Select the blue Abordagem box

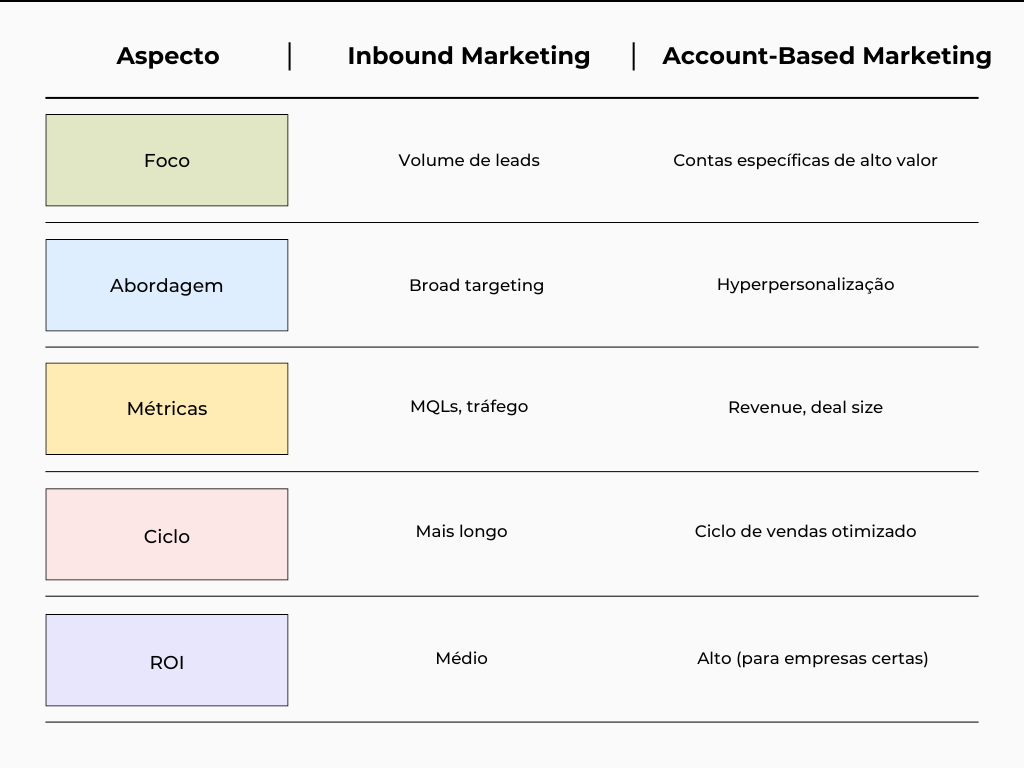(x=167, y=285)
